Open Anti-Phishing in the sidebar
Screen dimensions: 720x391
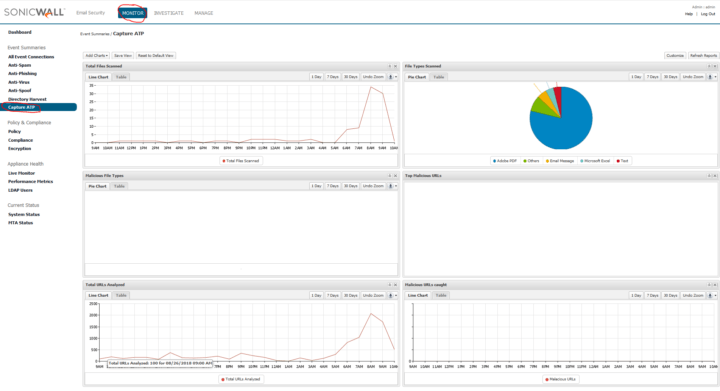tap(22, 73)
